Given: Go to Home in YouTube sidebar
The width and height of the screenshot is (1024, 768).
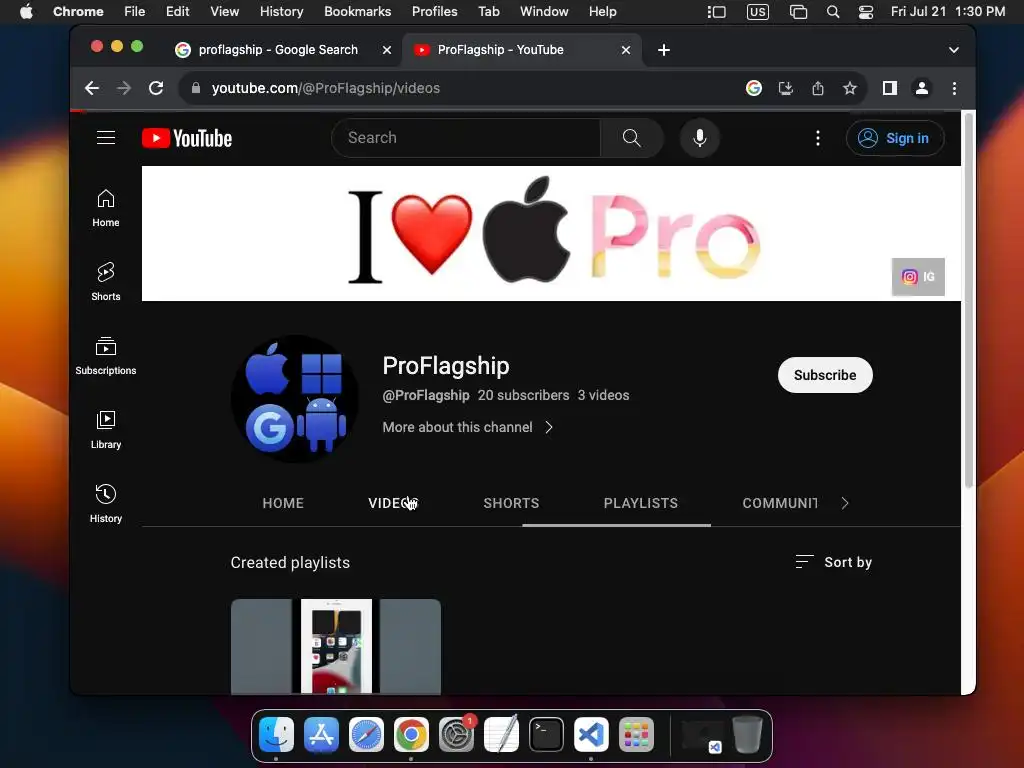Looking at the screenshot, I should click(x=106, y=208).
